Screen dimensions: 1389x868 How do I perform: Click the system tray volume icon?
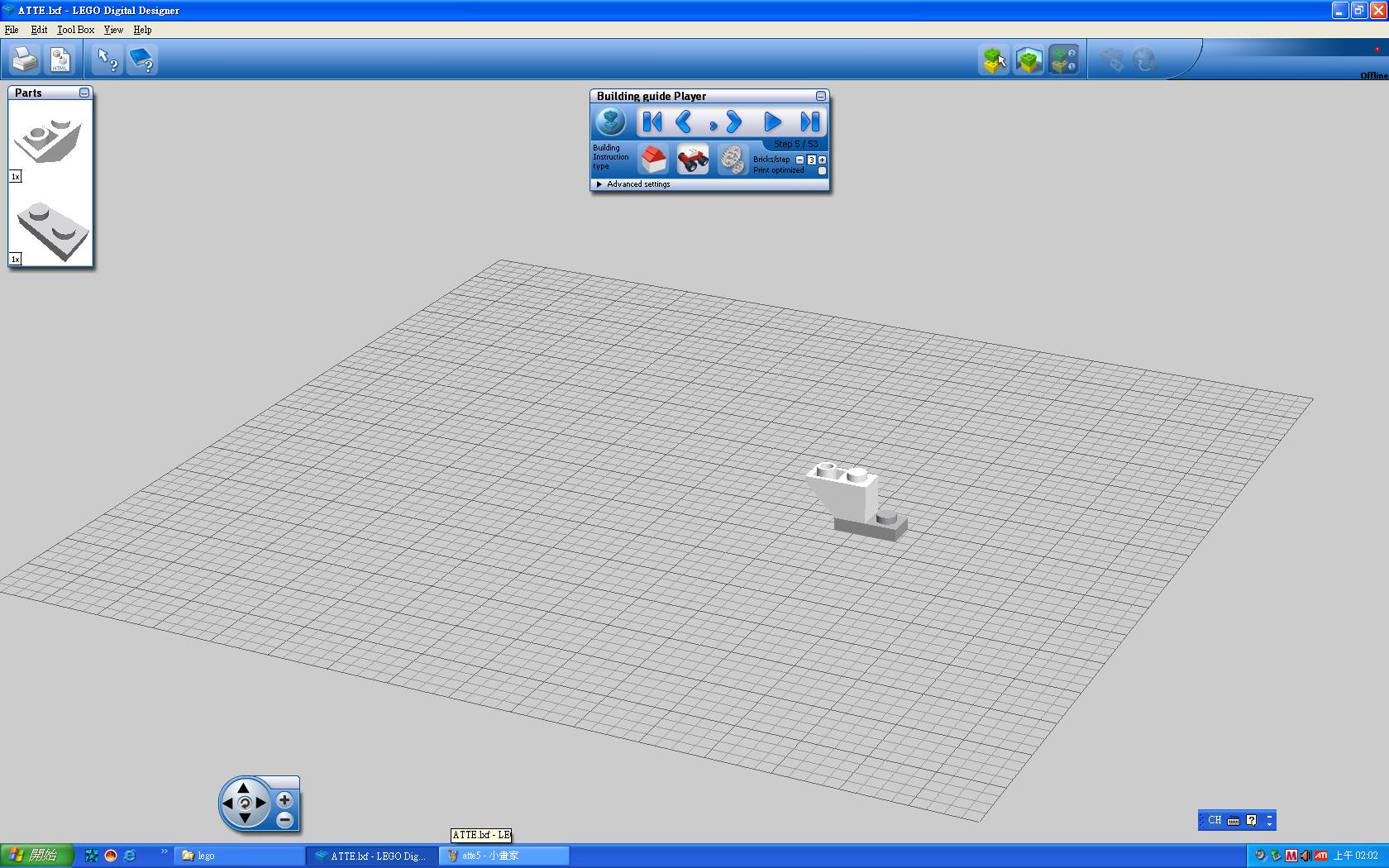[1305, 856]
